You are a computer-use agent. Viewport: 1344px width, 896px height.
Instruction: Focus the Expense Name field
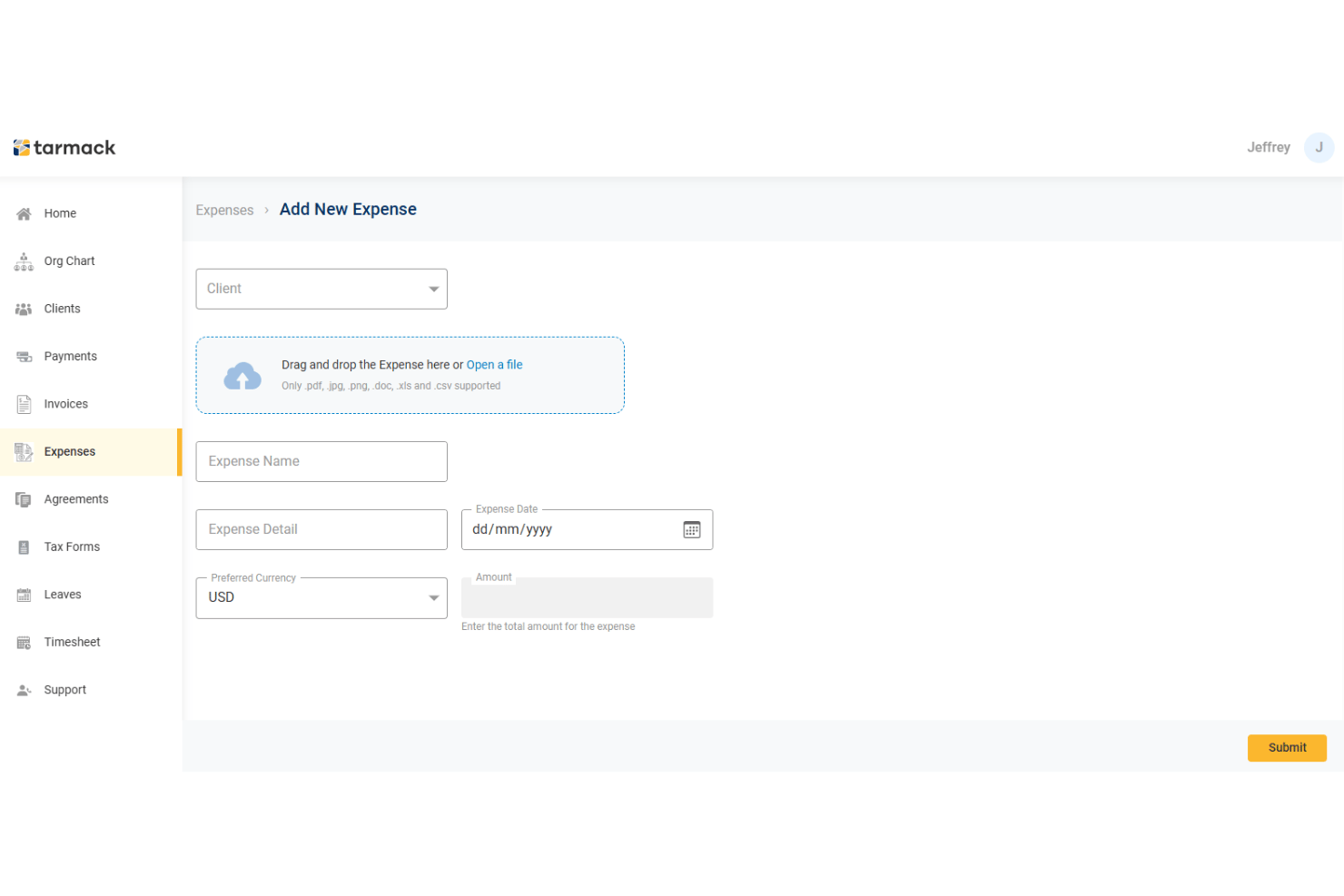point(321,462)
